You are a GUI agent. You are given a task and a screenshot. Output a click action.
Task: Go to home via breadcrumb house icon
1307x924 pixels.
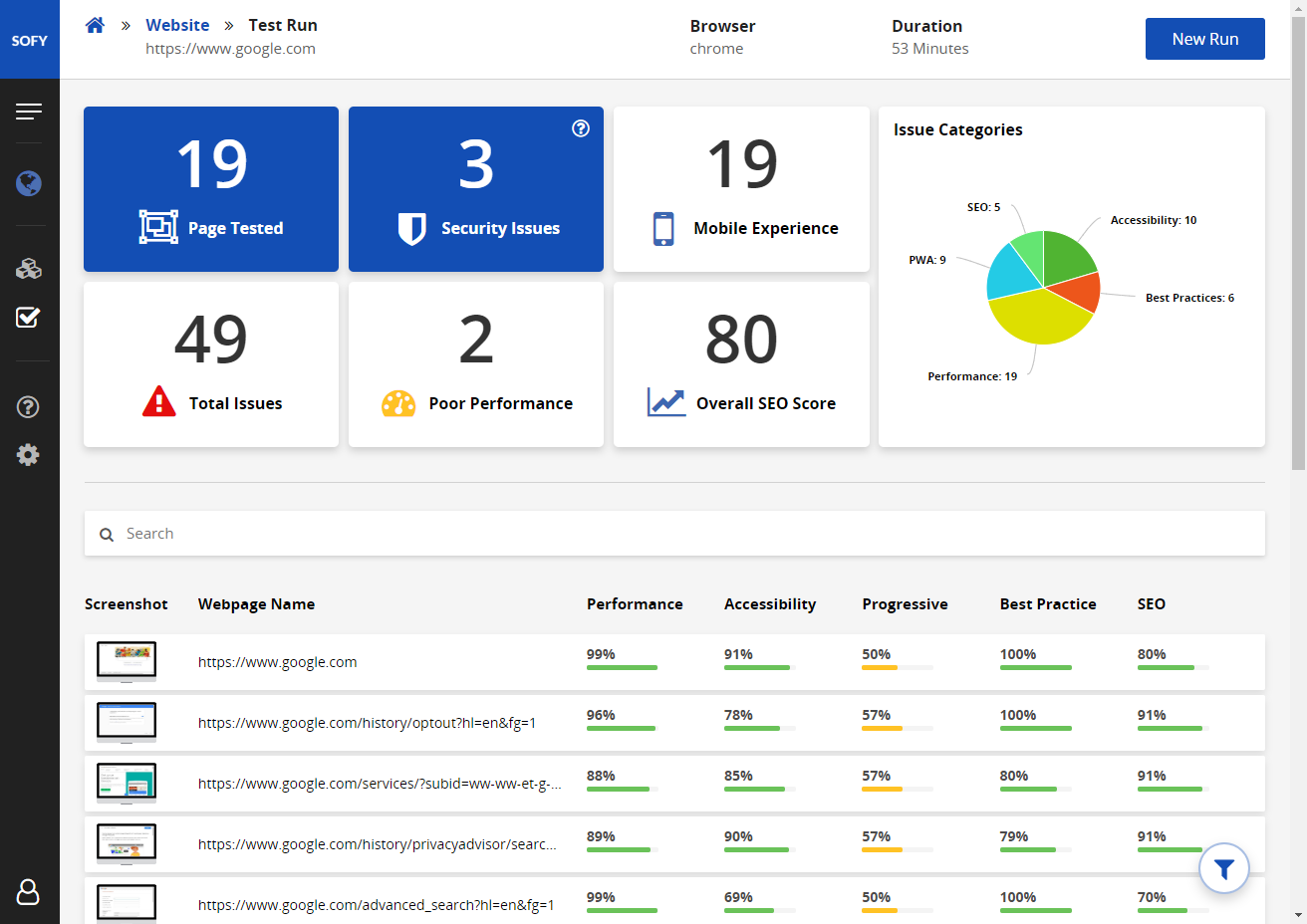point(95,25)
